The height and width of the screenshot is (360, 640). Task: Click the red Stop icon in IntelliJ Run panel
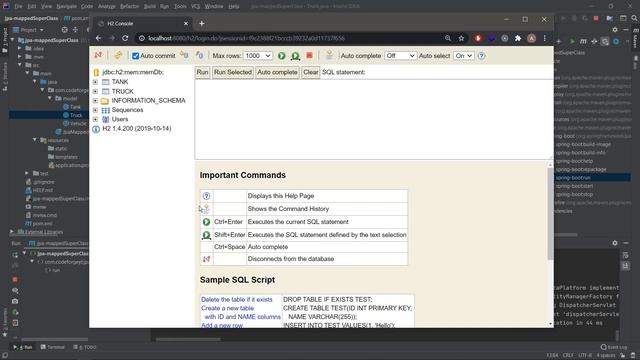15,280
